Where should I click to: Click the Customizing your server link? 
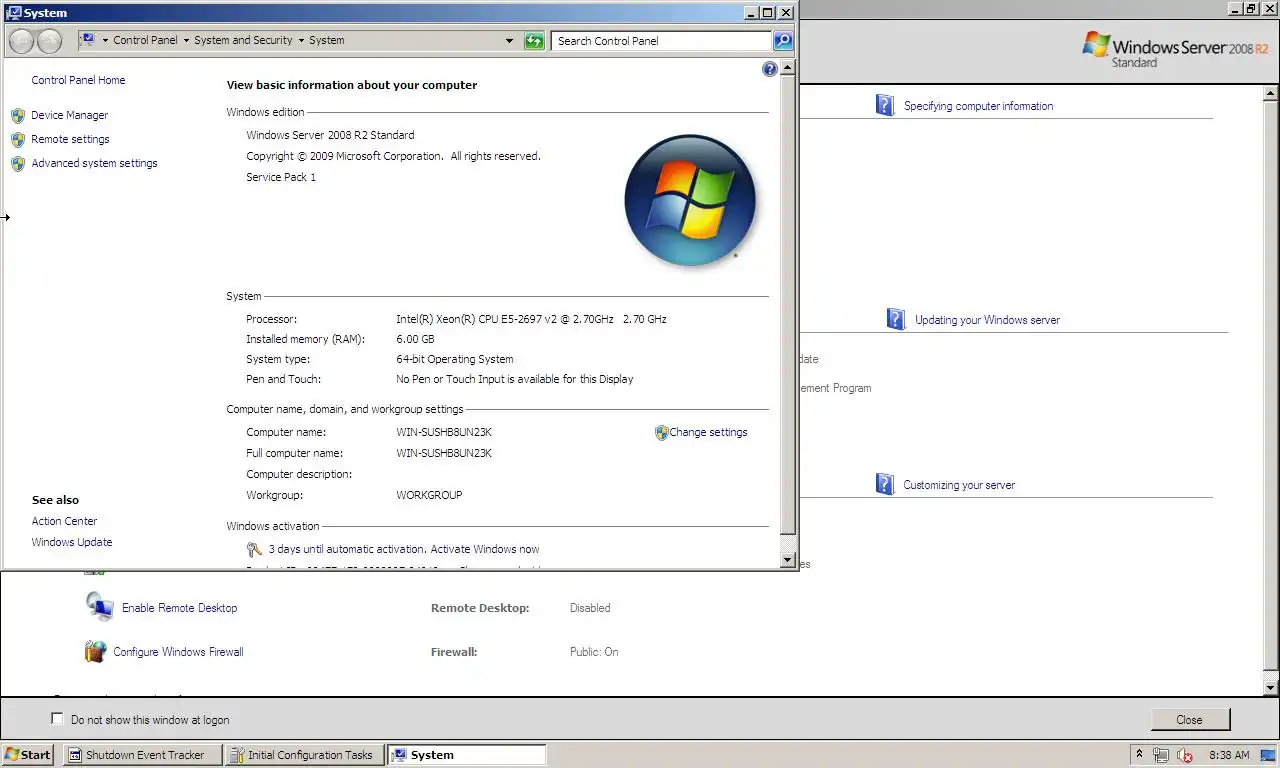pos(959,485)
